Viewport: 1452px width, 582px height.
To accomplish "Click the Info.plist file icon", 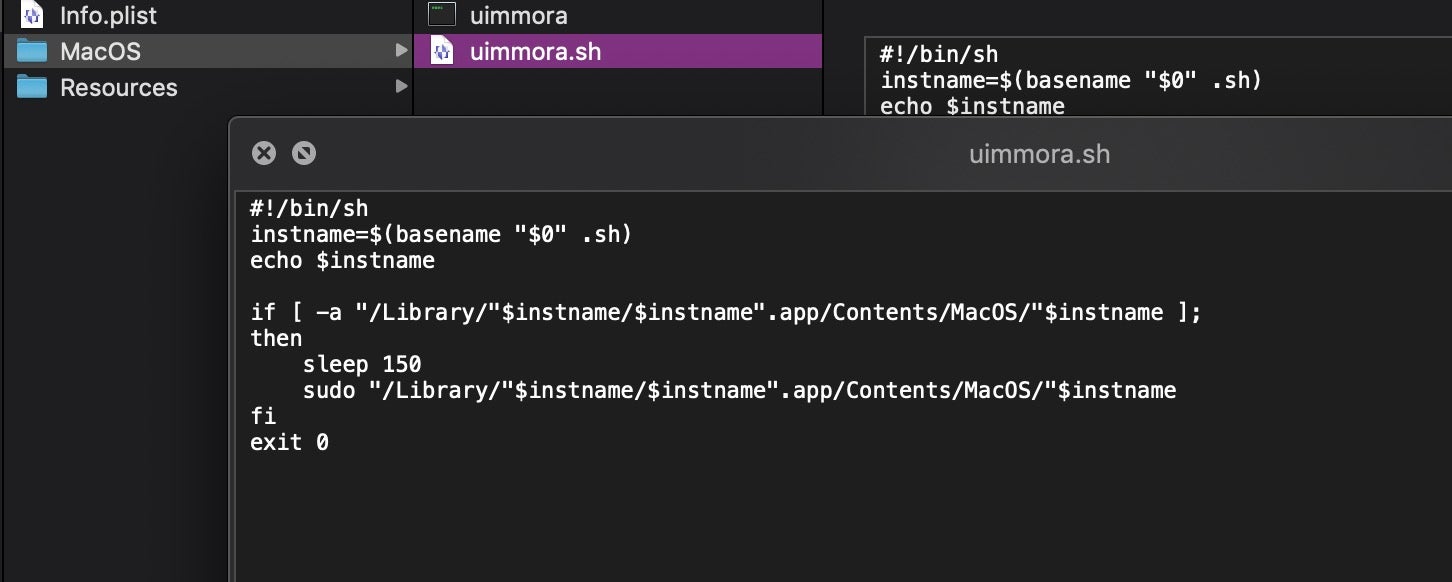I will [32, 15].
